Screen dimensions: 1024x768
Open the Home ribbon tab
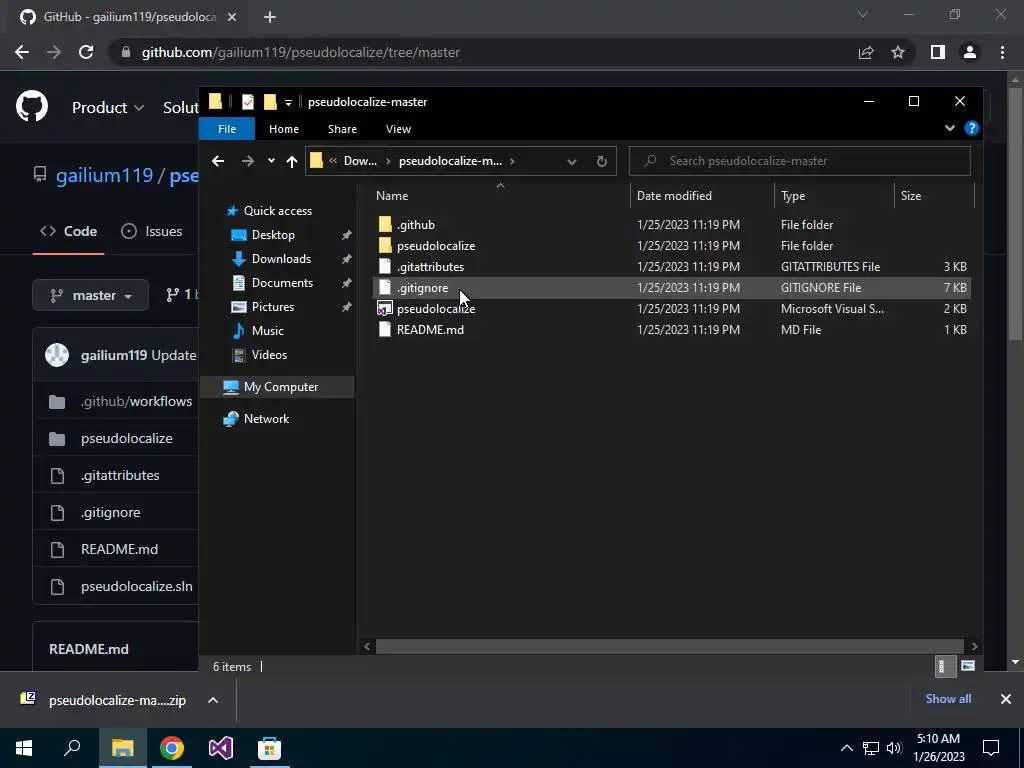[283, 129]
